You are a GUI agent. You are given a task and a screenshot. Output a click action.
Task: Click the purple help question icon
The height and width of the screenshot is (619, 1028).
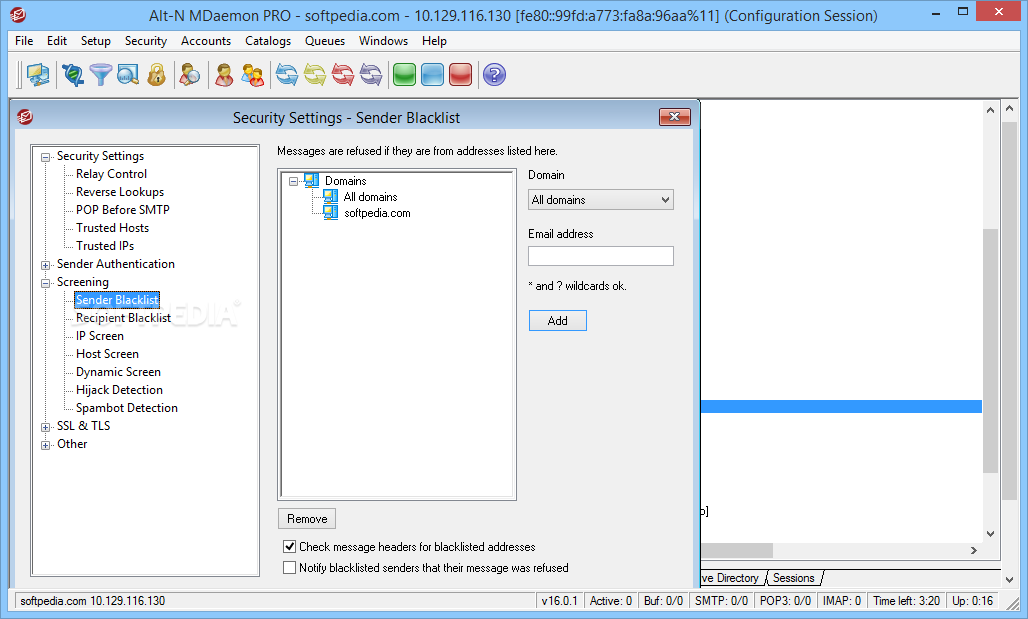[x=494, y=75]
